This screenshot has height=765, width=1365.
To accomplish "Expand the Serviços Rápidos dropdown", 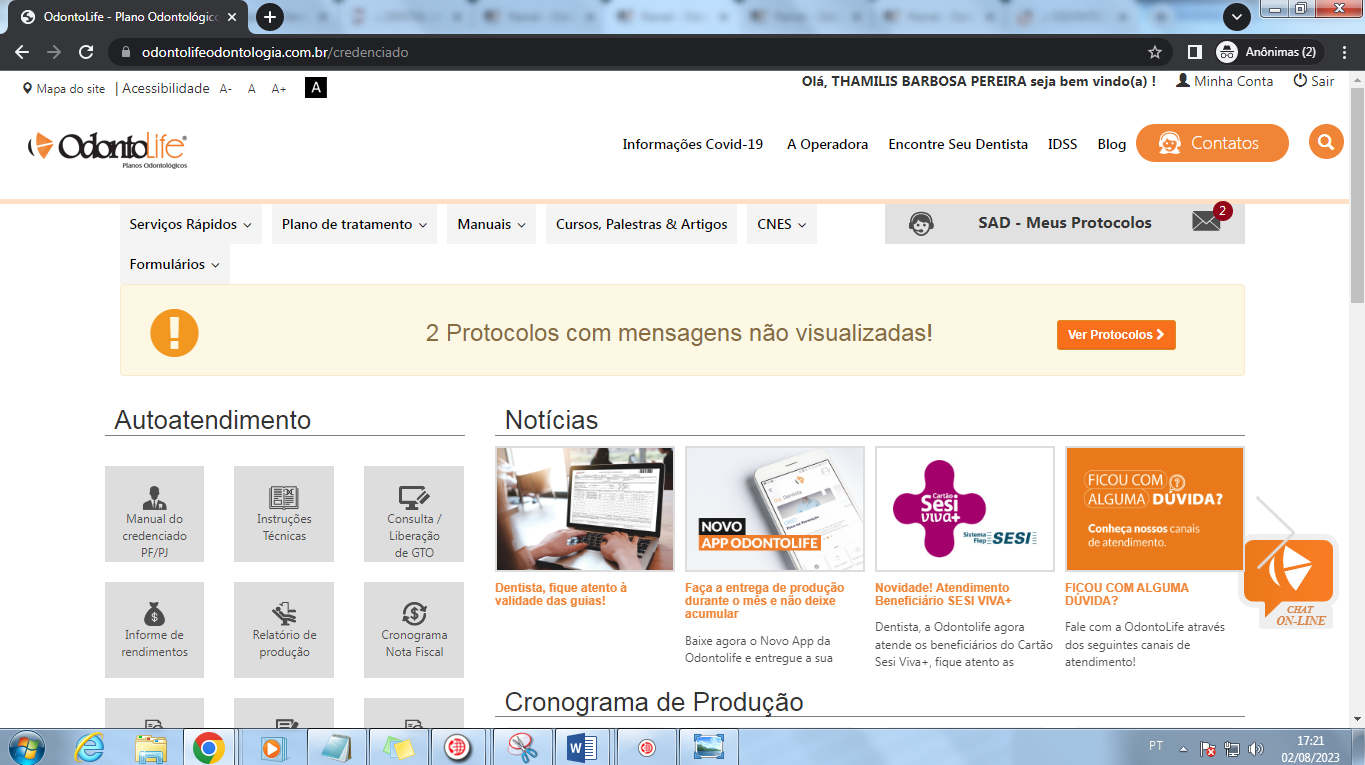I will (x=190, y=224).
